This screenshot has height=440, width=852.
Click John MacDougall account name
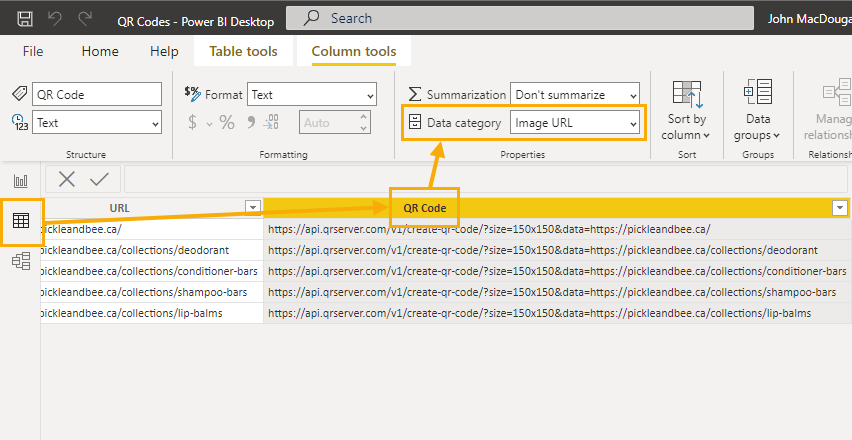pyautogui.click(x=809, y=18)
